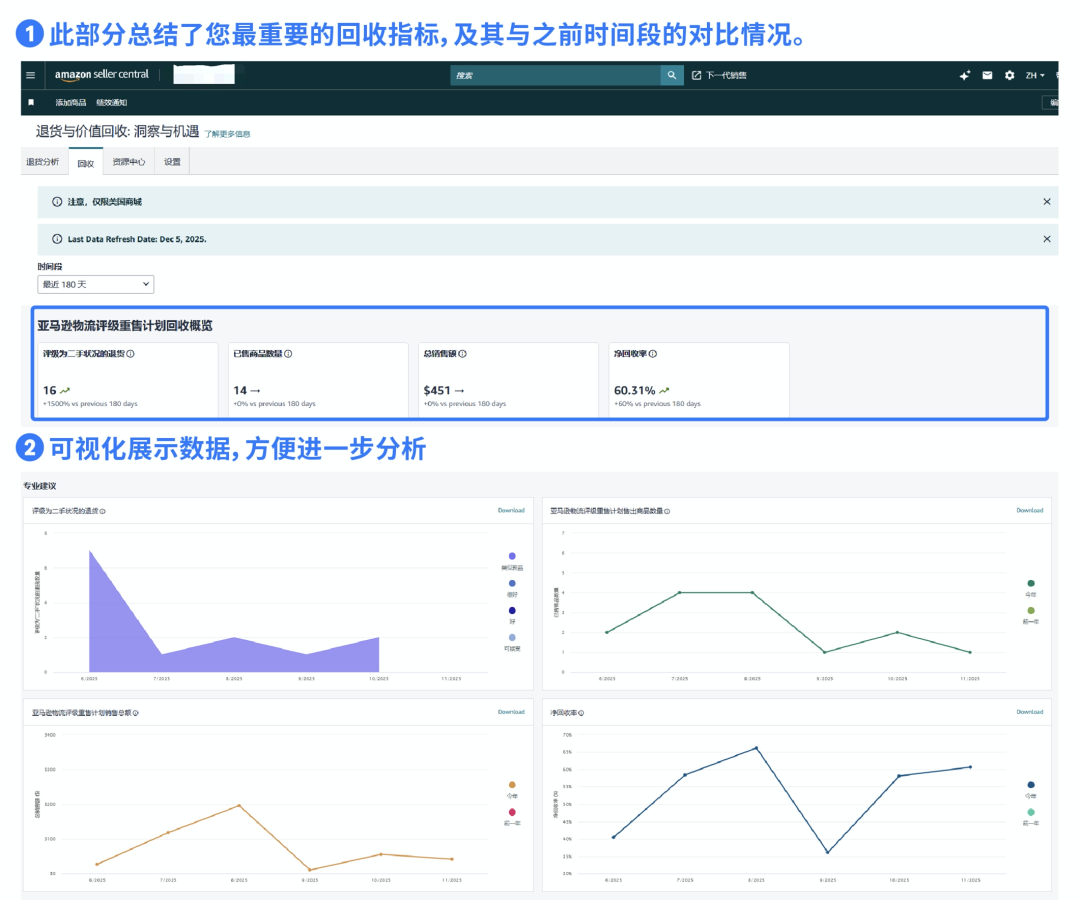Screen dimensions: 1080x900
Task: Click info icon beside 总销售额 card
Action: point(462,354)
